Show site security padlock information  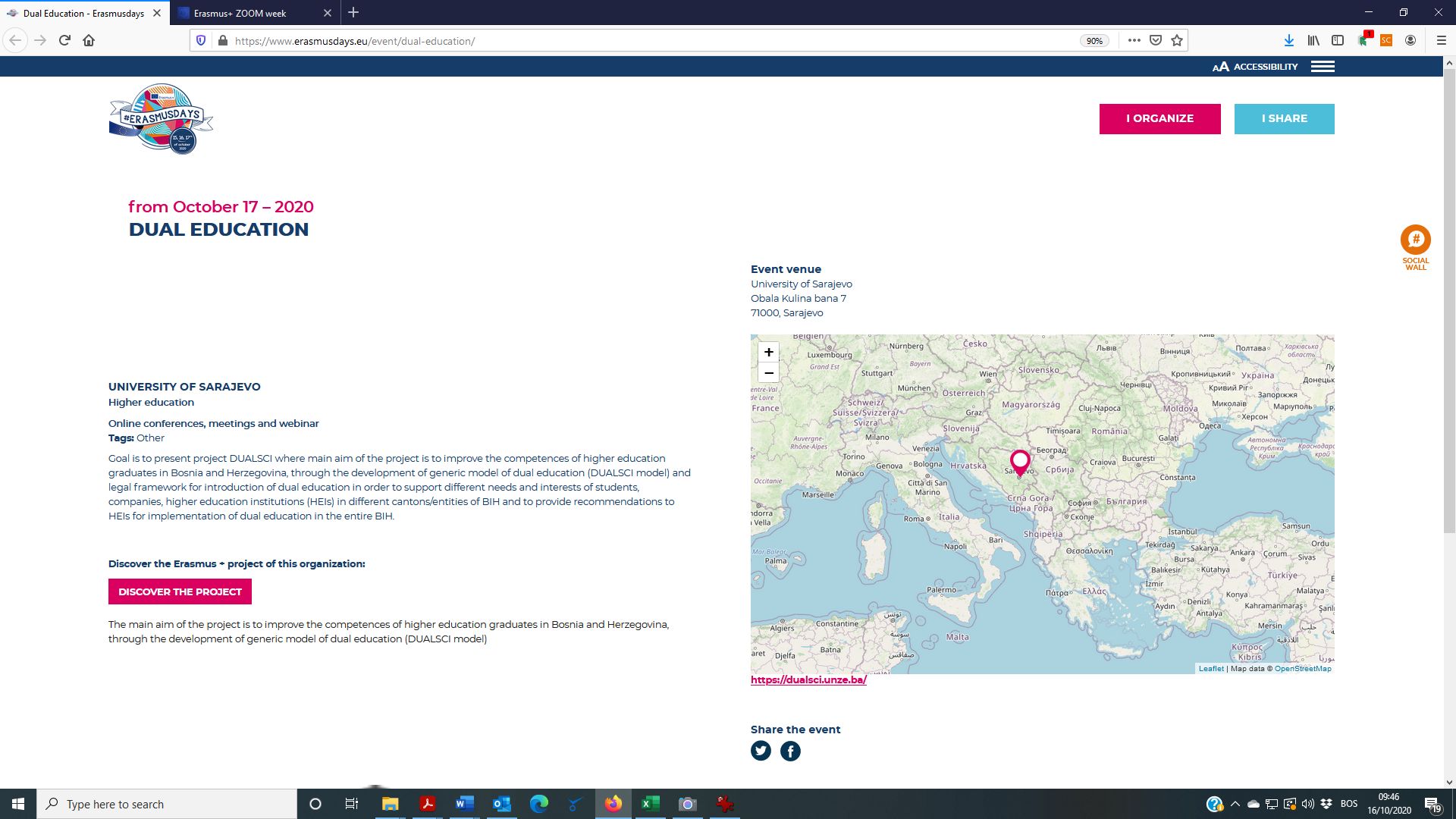[222, 41]
